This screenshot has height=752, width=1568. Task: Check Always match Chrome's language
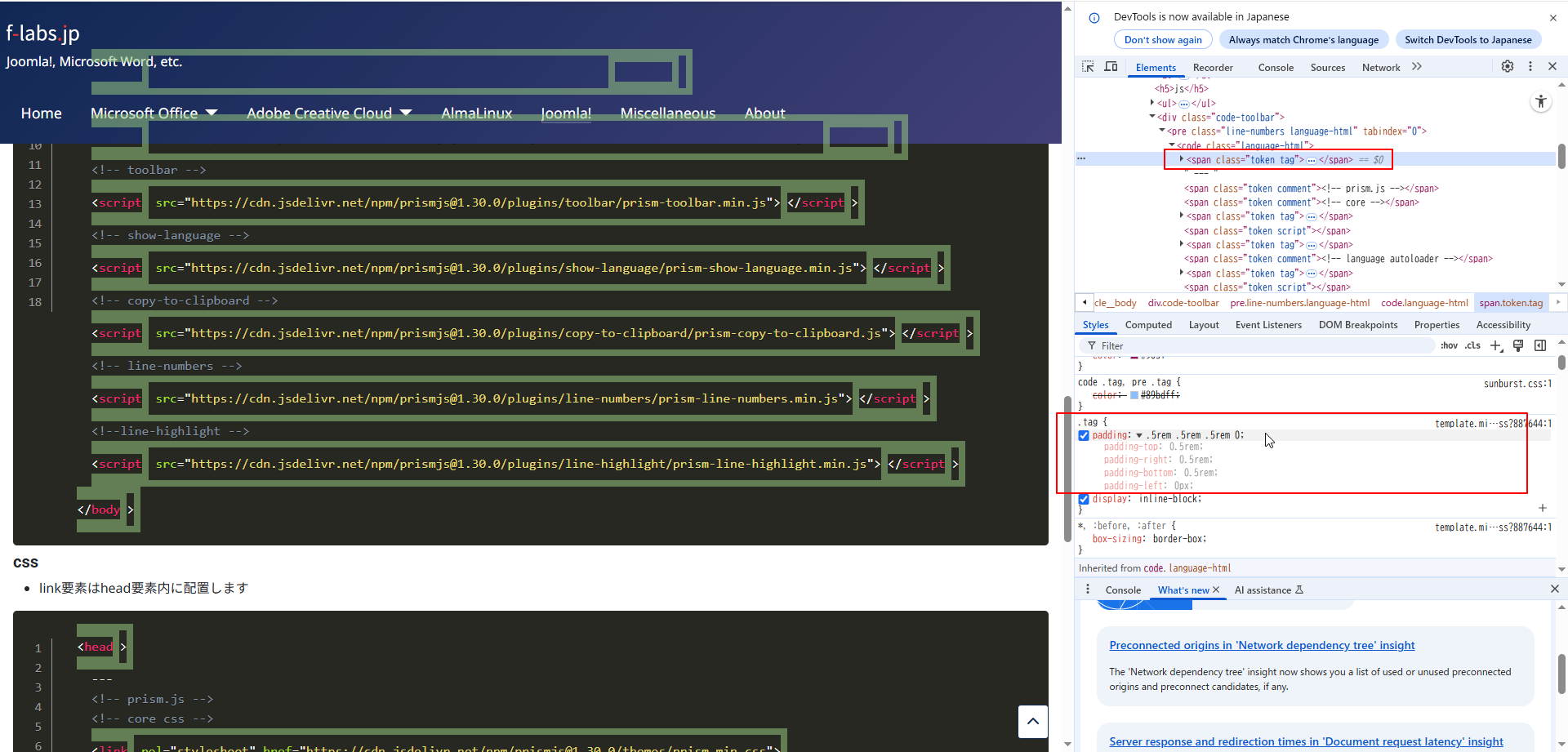pos(1303,39)
